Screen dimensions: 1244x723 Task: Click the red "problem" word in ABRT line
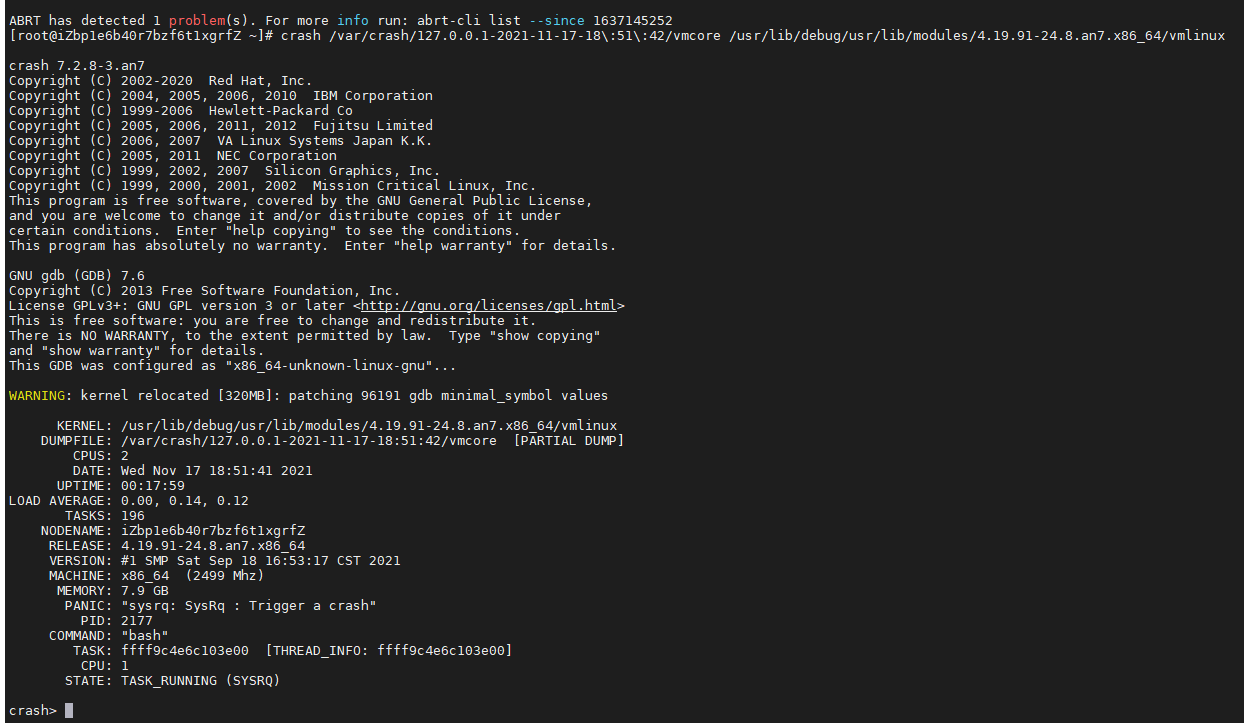coord(196,20)
